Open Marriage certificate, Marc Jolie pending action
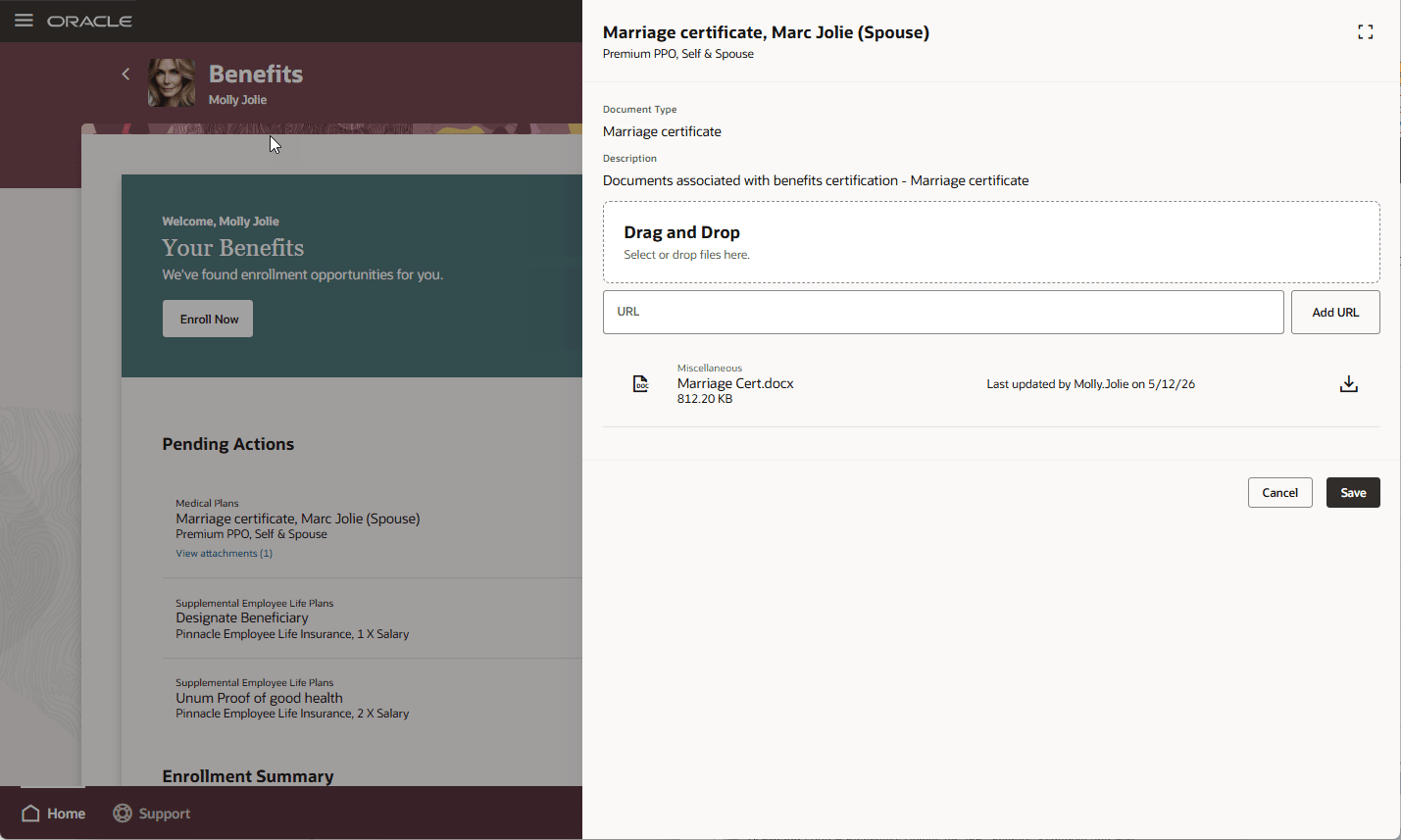Image resolution: width=1401 pixels, height=840 pixels. pyautogui.click(x=298, y=519)
